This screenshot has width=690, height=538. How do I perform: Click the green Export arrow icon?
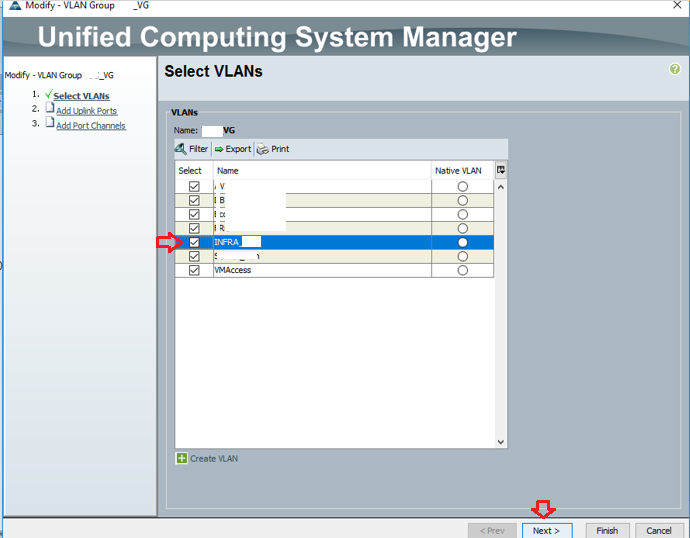219,149
